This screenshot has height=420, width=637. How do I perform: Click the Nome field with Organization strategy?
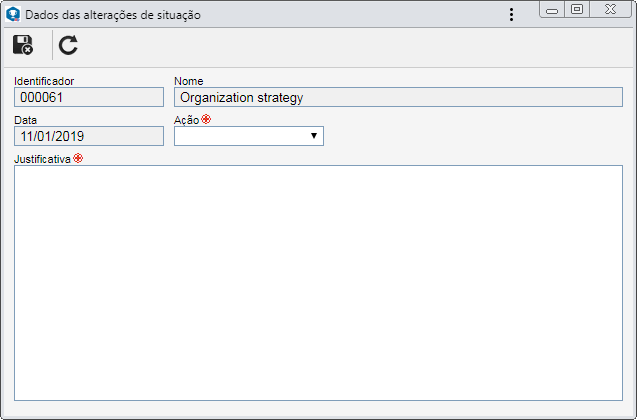point(398,97)
